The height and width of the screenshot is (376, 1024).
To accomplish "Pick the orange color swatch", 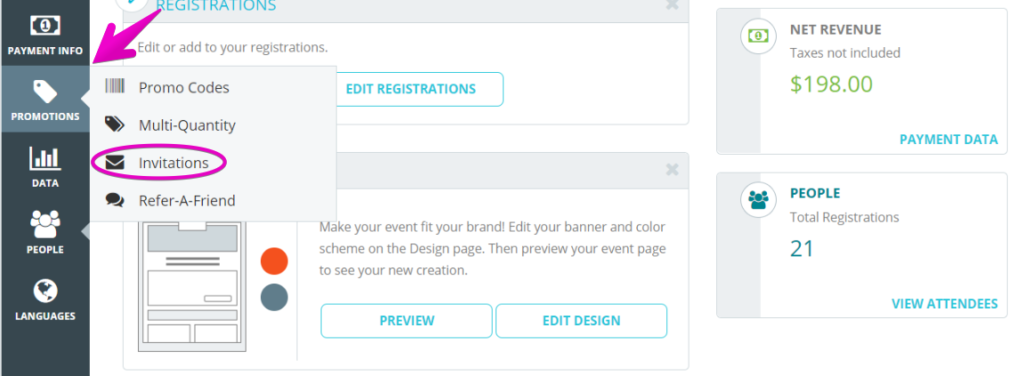I will click(274, 261).
